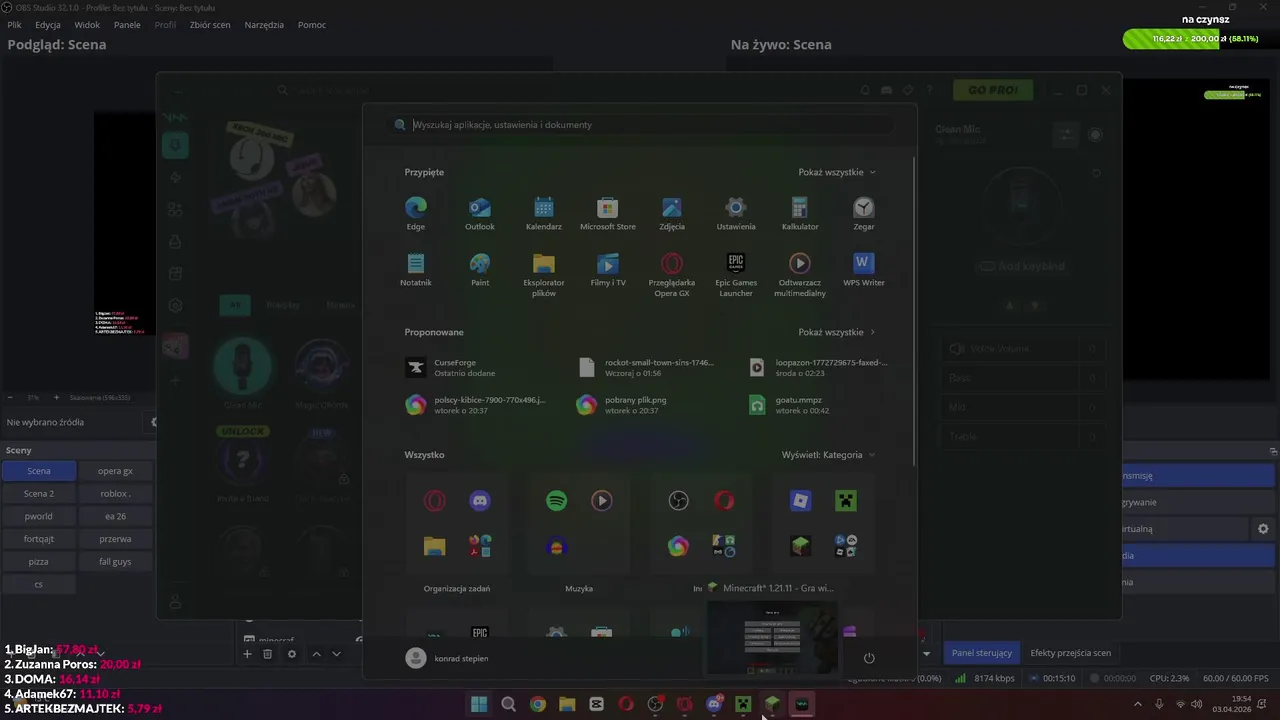Move source down with arrow
This screenshot has height=720, width=1280.
(x=336, y=654)
